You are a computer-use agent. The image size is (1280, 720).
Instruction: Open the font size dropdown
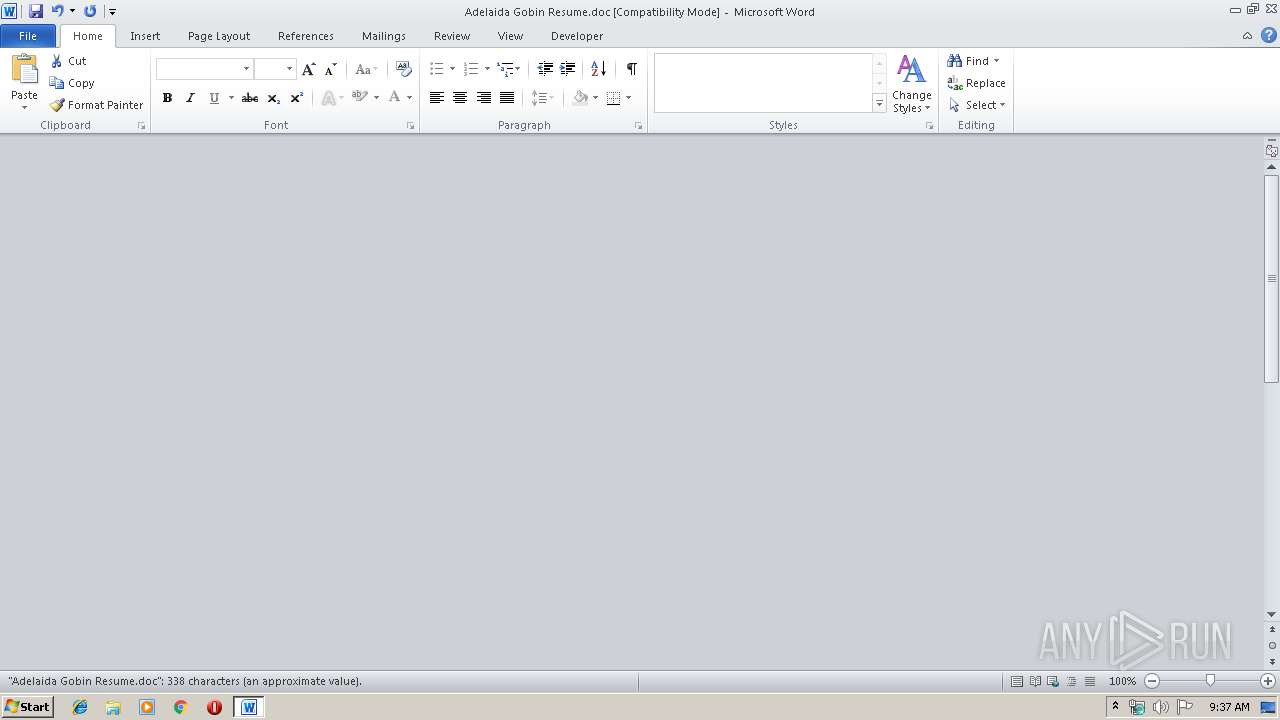tap(290, 69)
